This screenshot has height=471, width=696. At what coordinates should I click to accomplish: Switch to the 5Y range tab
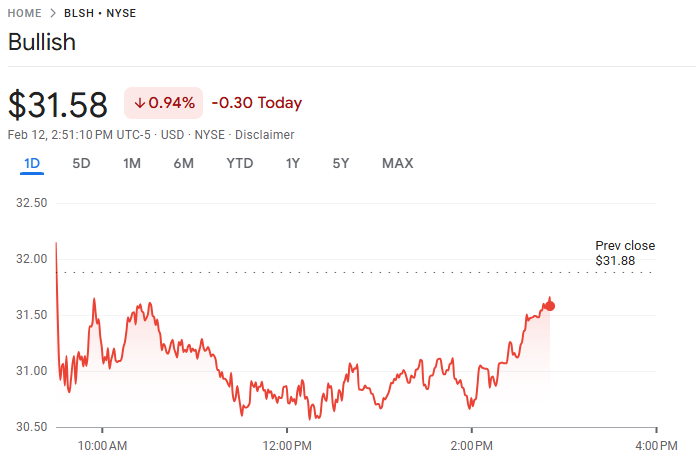pyautogui.click(x=341, y=163)
